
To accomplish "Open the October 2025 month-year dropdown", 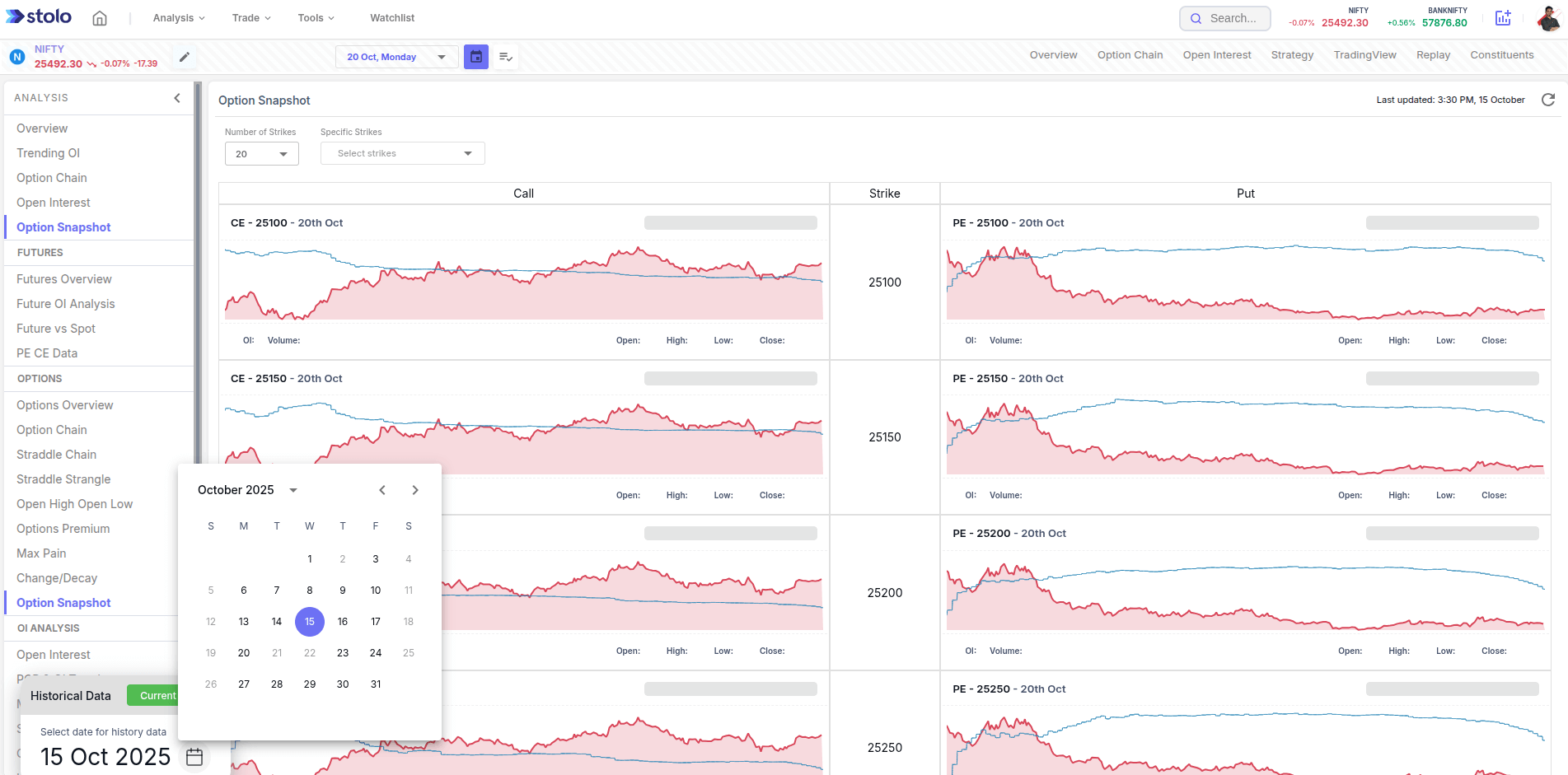I will click(246, 489).
